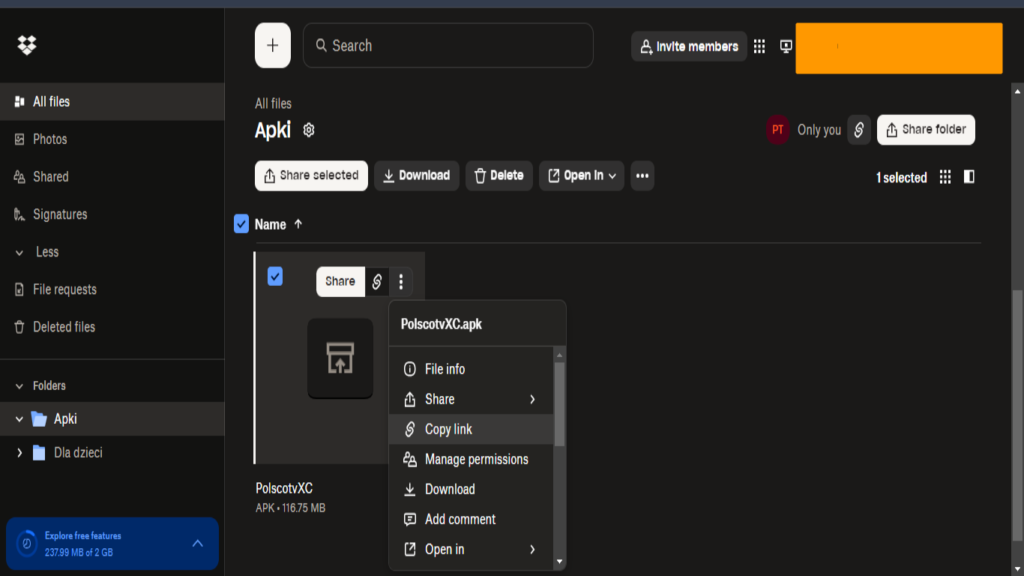Select Copy link in context menu
Viewport: 1024px width, 576px height.
(471, 429)
